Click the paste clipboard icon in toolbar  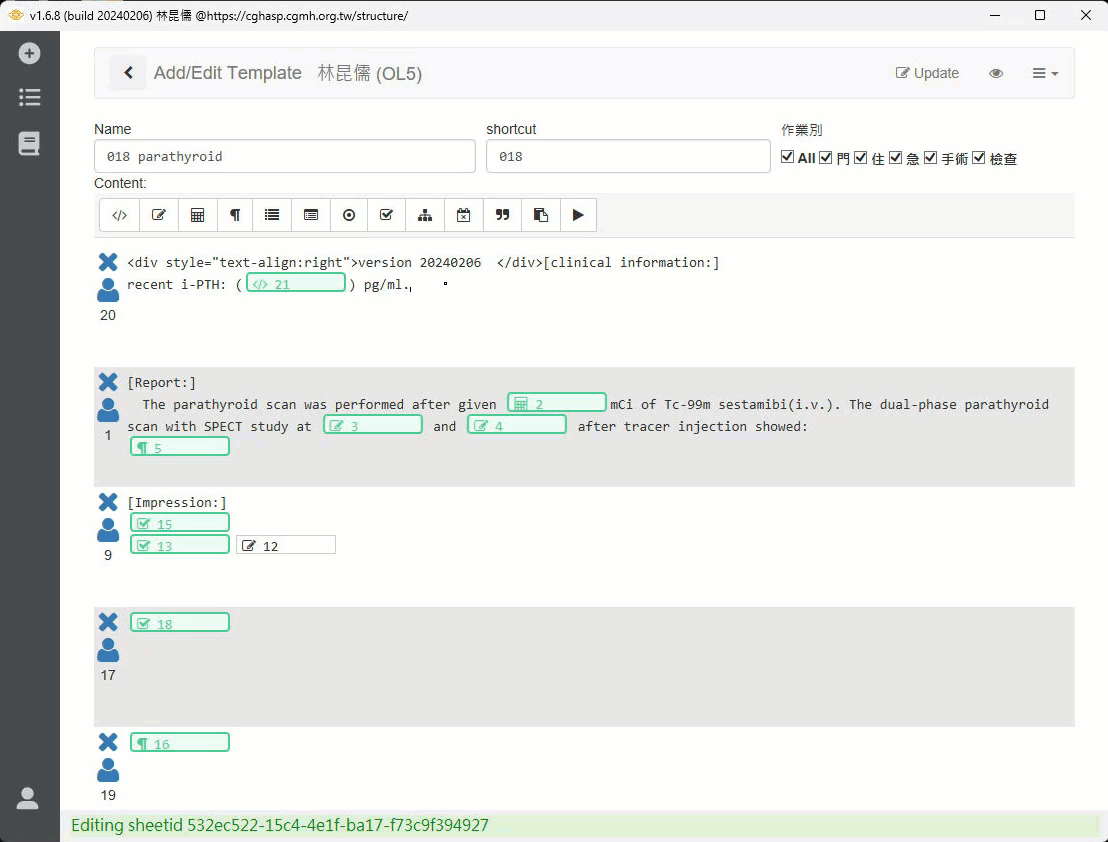(540, 215)
